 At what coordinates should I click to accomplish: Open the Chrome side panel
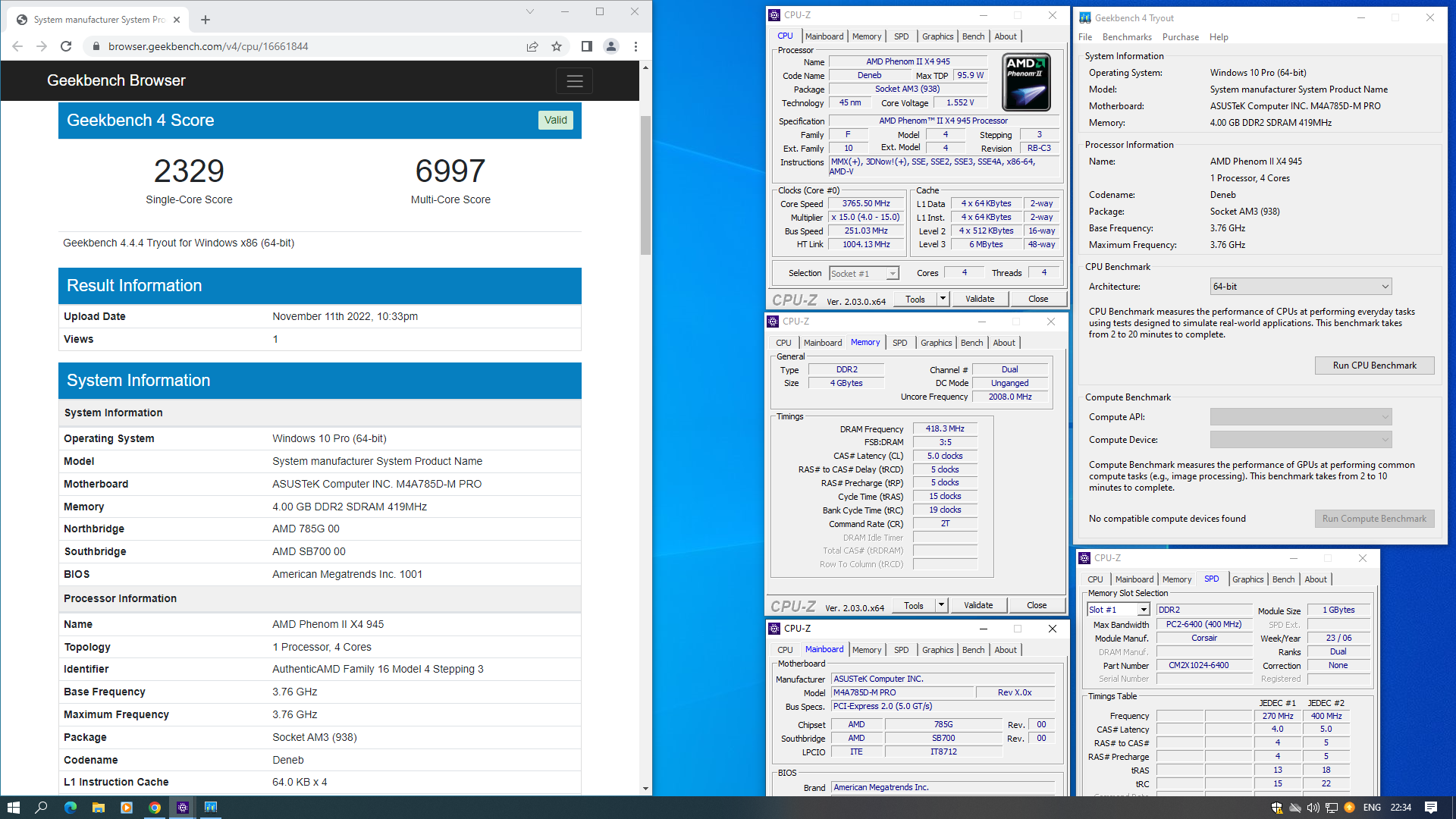tap(586, 46)
